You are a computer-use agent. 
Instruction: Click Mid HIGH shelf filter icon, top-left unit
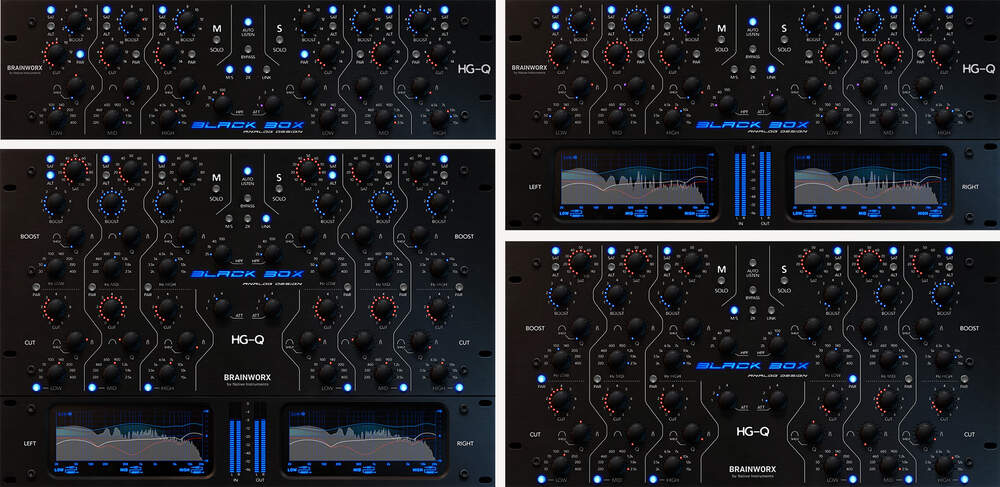coord(168,88)
